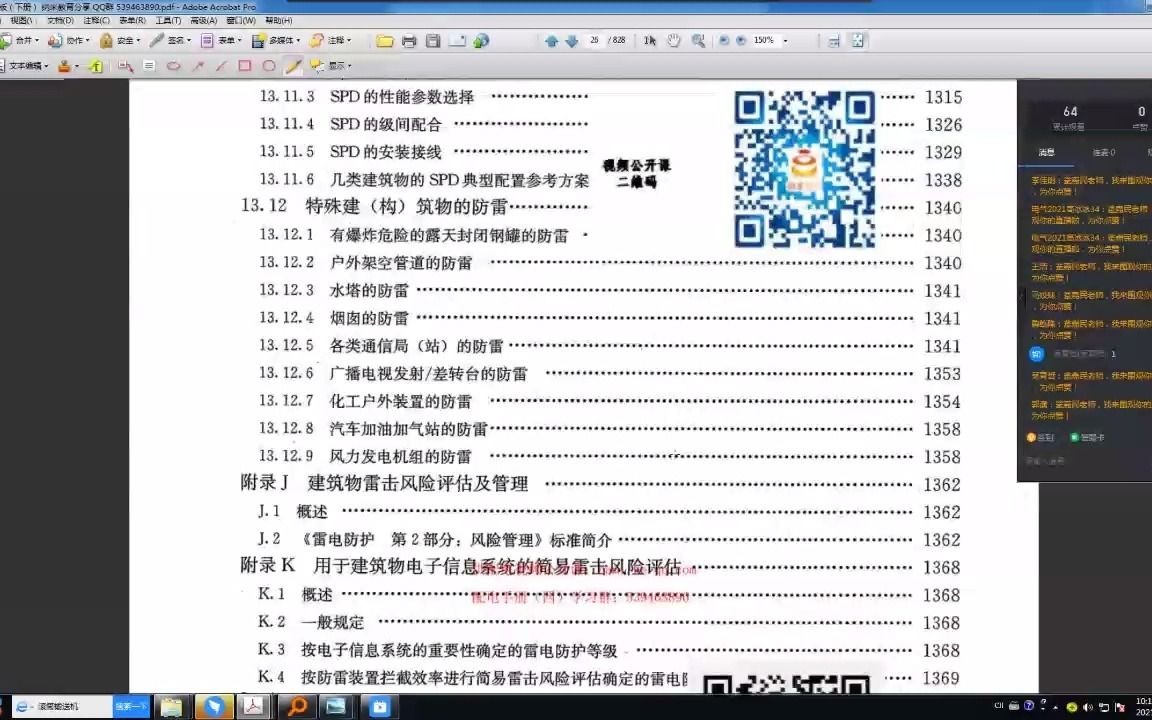Click the Print icon
Screen dimensions: 1152x720
(409, 41)
